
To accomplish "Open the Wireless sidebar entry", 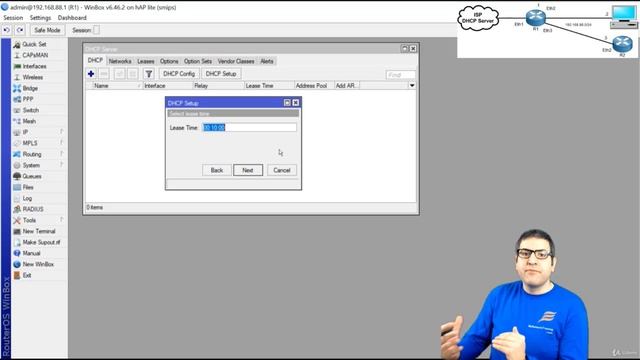I will (33, 77).
